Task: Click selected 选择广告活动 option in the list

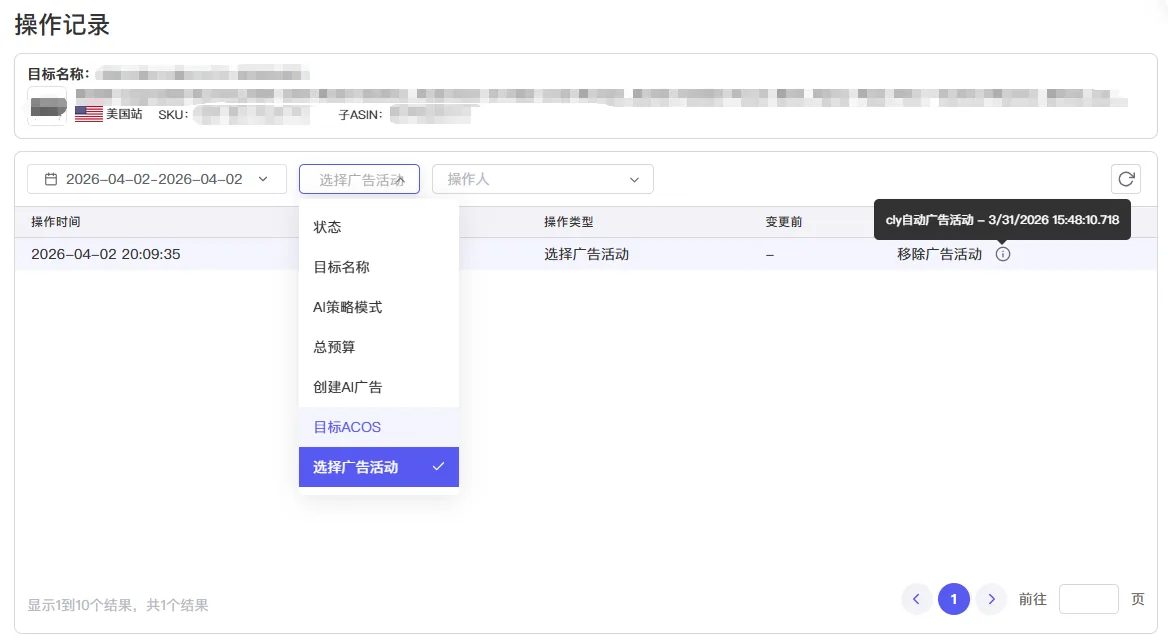Action: (x=378, y=467)
